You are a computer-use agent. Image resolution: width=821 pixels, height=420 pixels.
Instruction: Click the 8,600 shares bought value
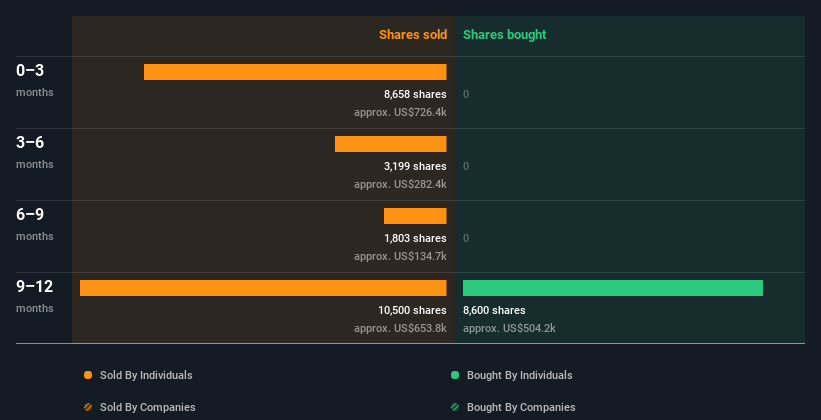pyautogui.click(x=494, y=310)
